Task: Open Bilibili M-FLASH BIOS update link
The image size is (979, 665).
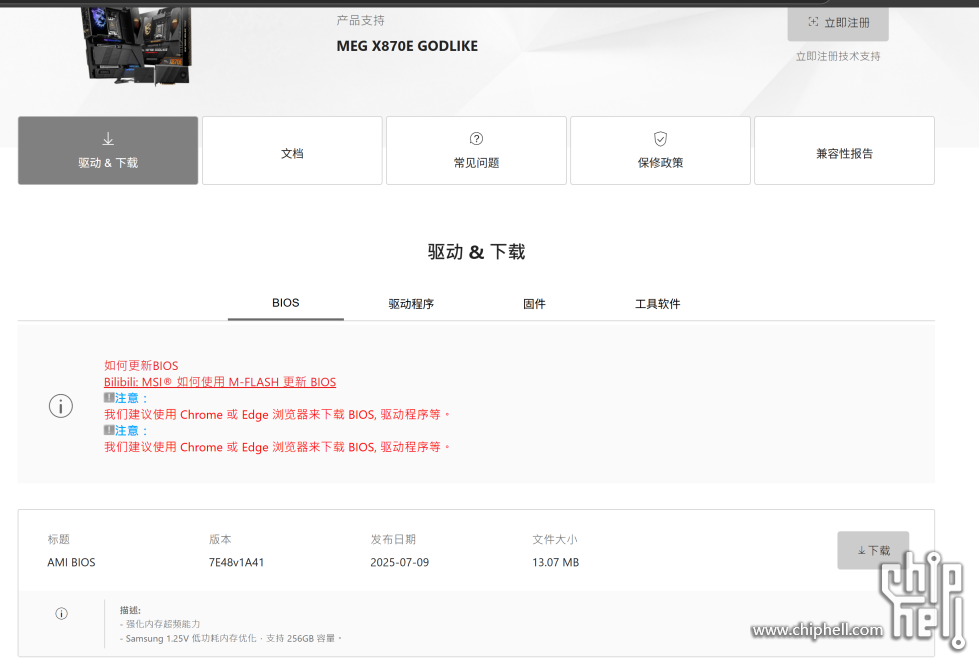Action: (220, 382)
